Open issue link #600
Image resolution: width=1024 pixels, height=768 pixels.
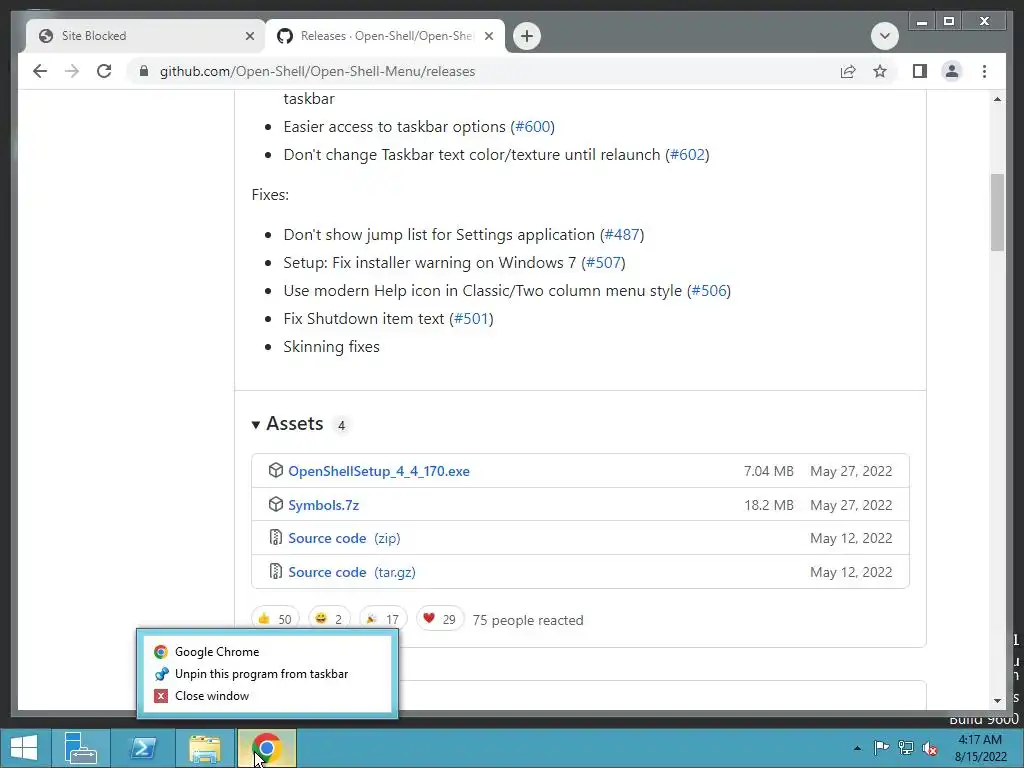[532, 127]
